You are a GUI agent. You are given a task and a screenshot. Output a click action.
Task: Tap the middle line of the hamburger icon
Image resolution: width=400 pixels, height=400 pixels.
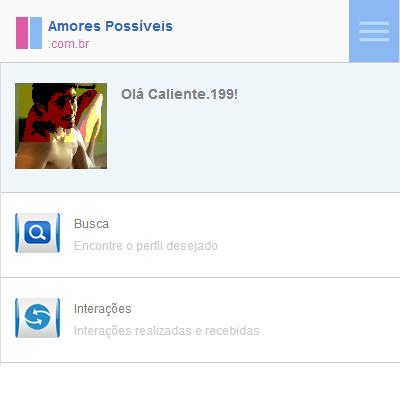[x=374, y=31]
